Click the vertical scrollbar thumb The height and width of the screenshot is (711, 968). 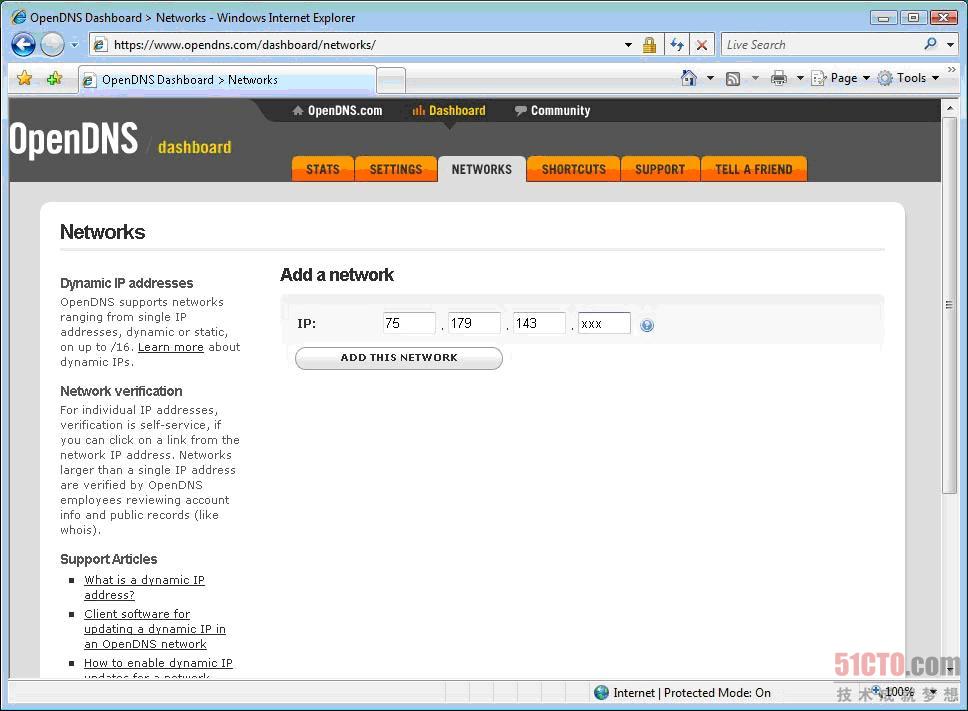click(949, 306)
